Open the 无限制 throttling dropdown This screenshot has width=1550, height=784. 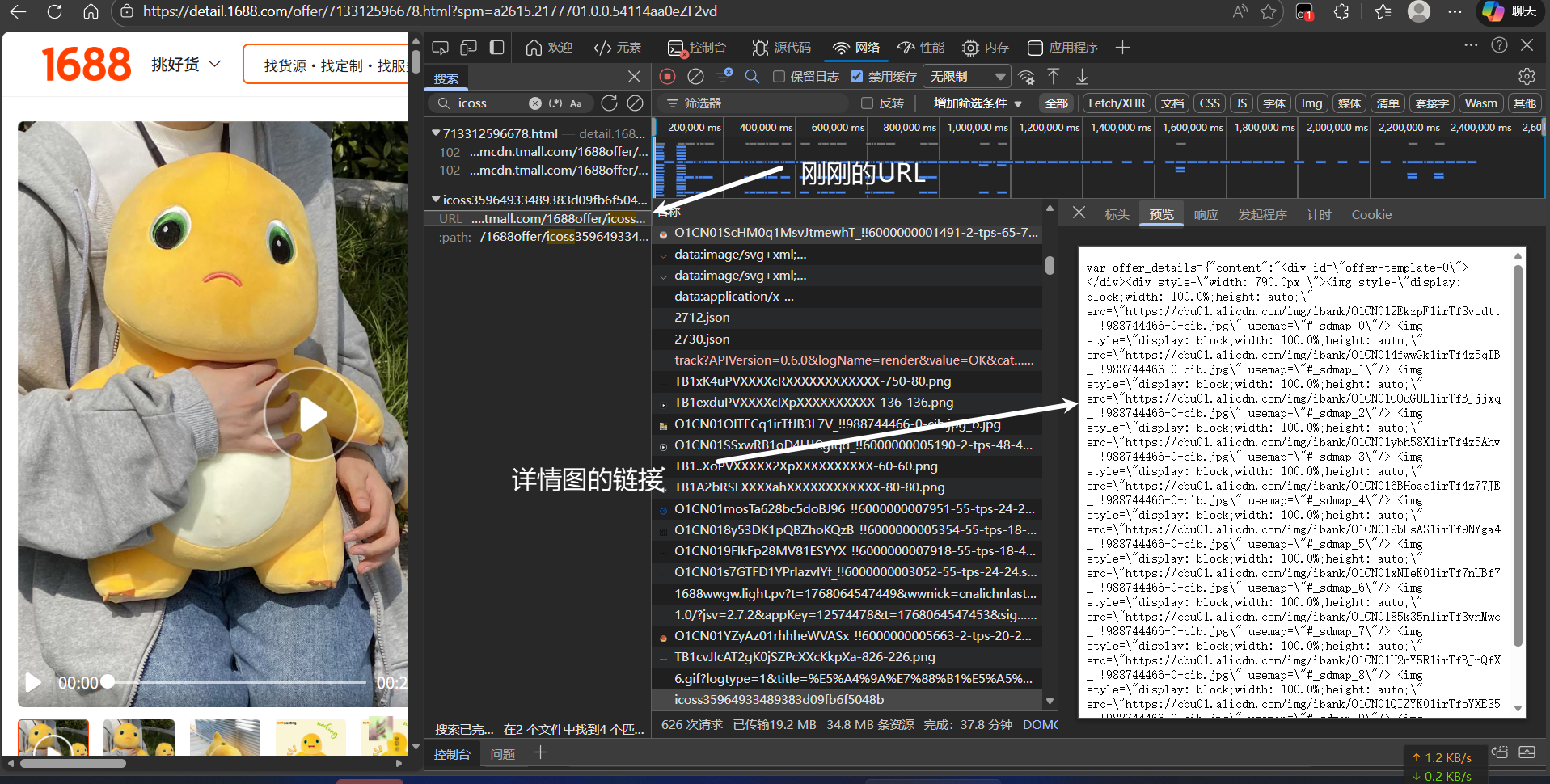point(967,76)
